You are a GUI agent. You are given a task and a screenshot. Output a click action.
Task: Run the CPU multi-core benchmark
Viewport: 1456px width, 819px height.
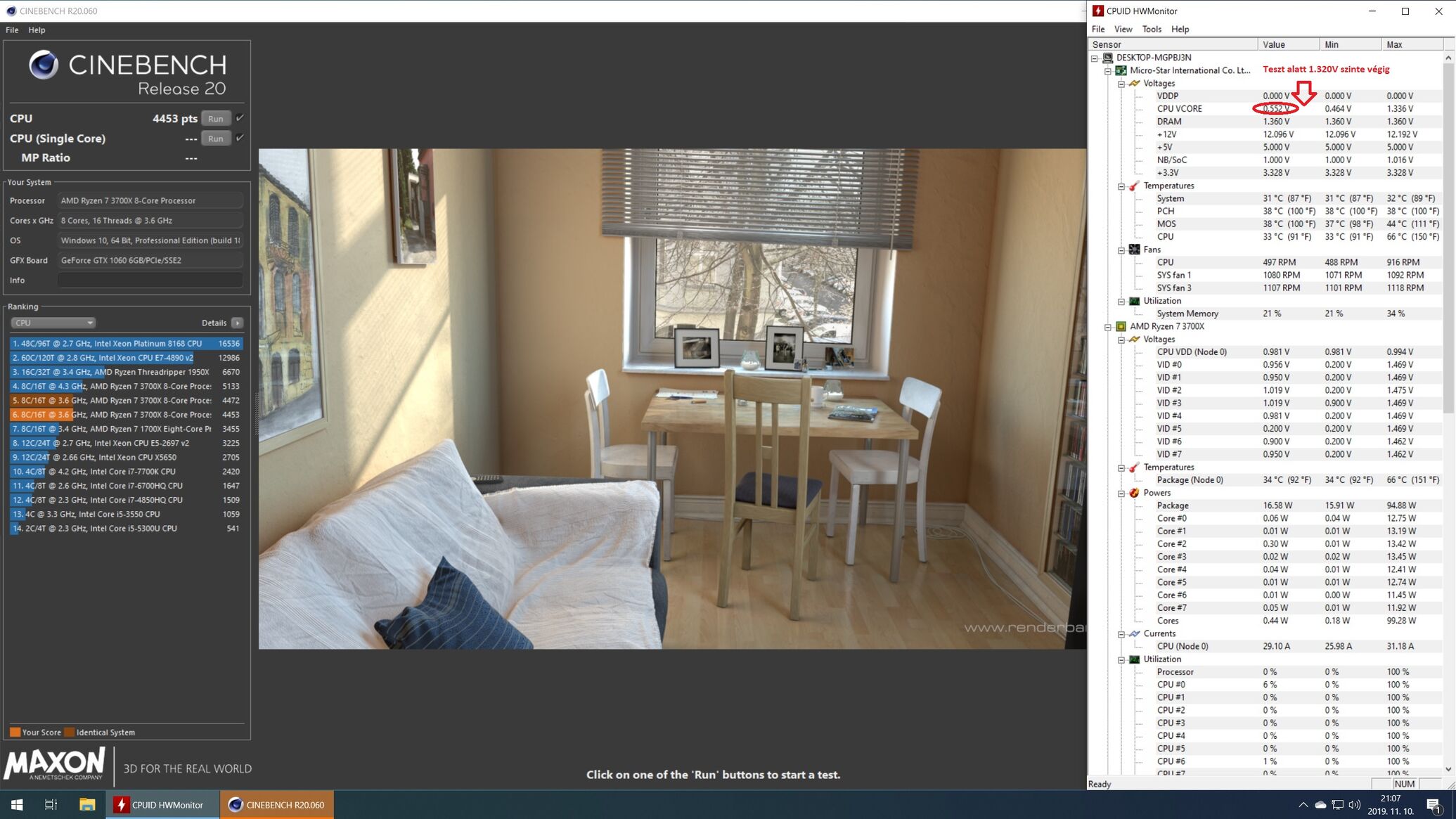(x=216, y=119)
